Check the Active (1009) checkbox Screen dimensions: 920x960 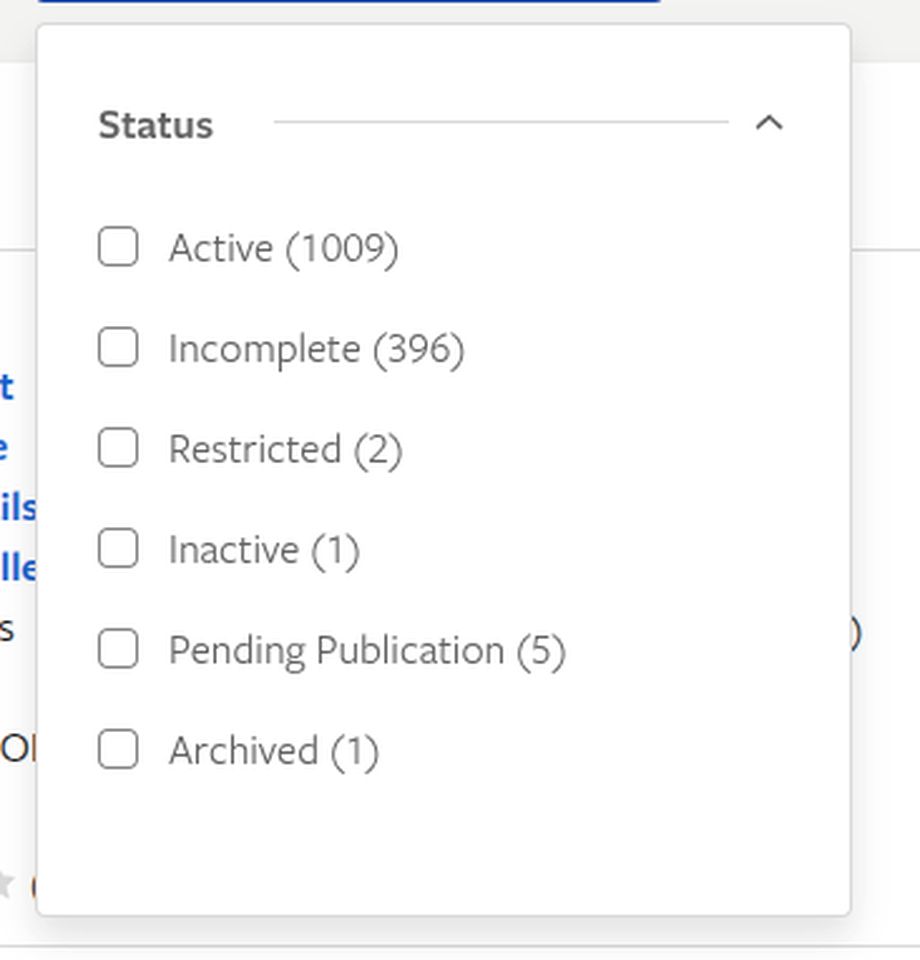tap(118, 247)
